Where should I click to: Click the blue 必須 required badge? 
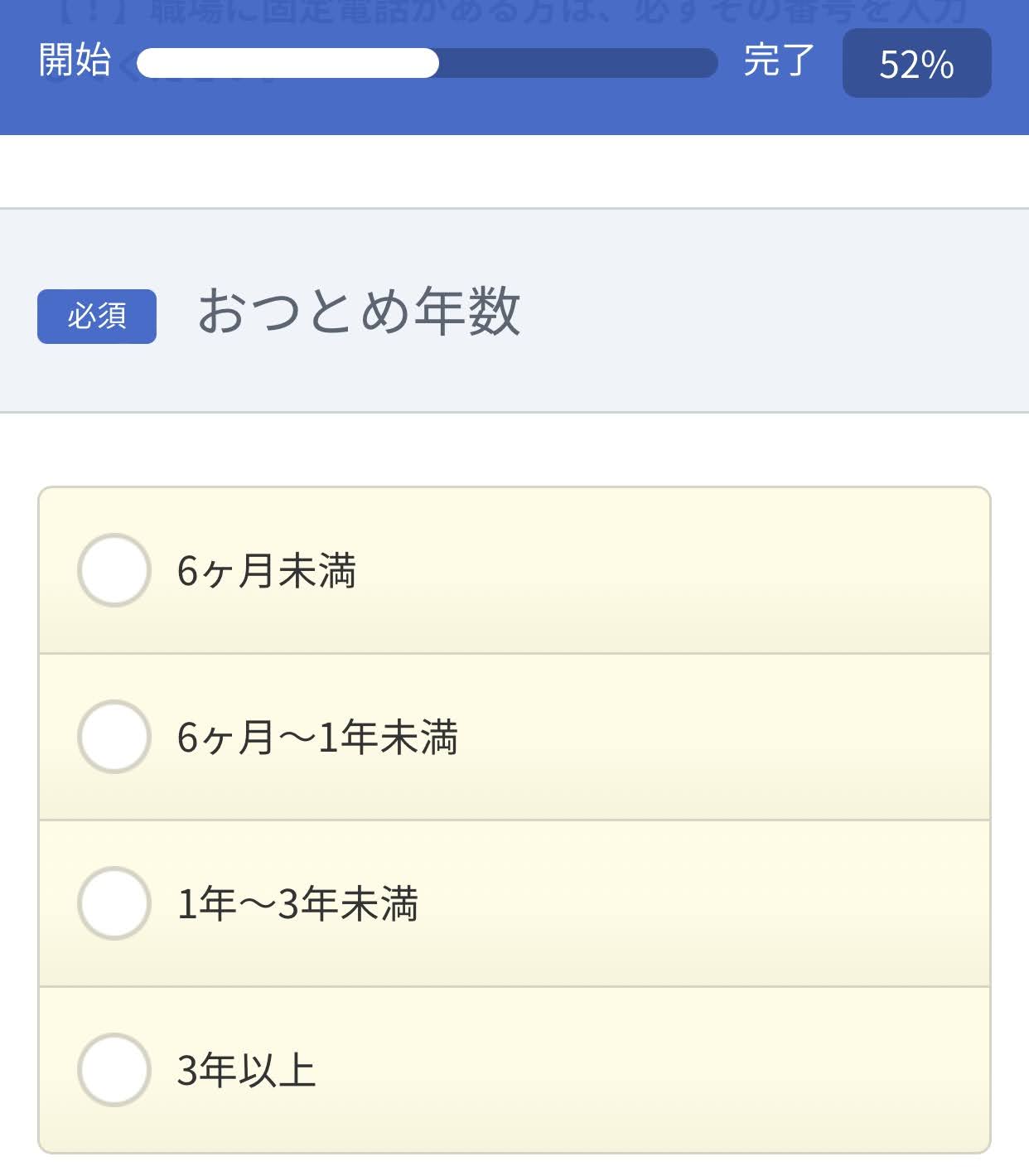[x=97, y=316]
